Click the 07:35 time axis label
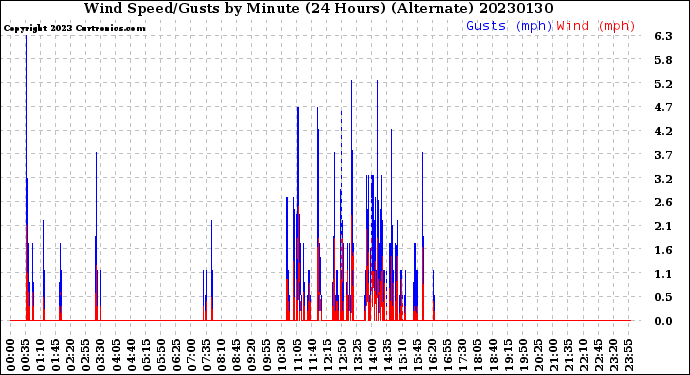 [206, 355]
